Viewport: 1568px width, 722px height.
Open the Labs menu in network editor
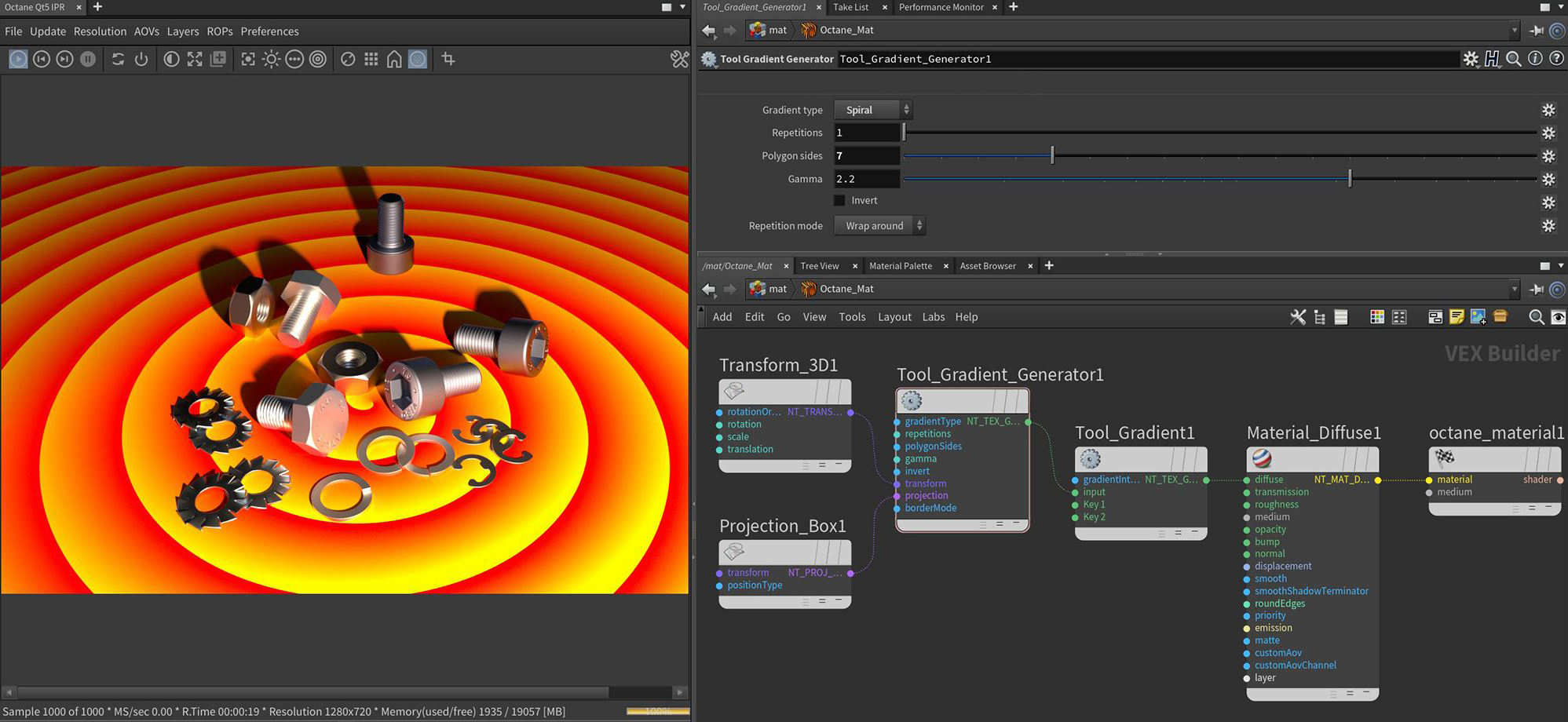click(933, 317)
